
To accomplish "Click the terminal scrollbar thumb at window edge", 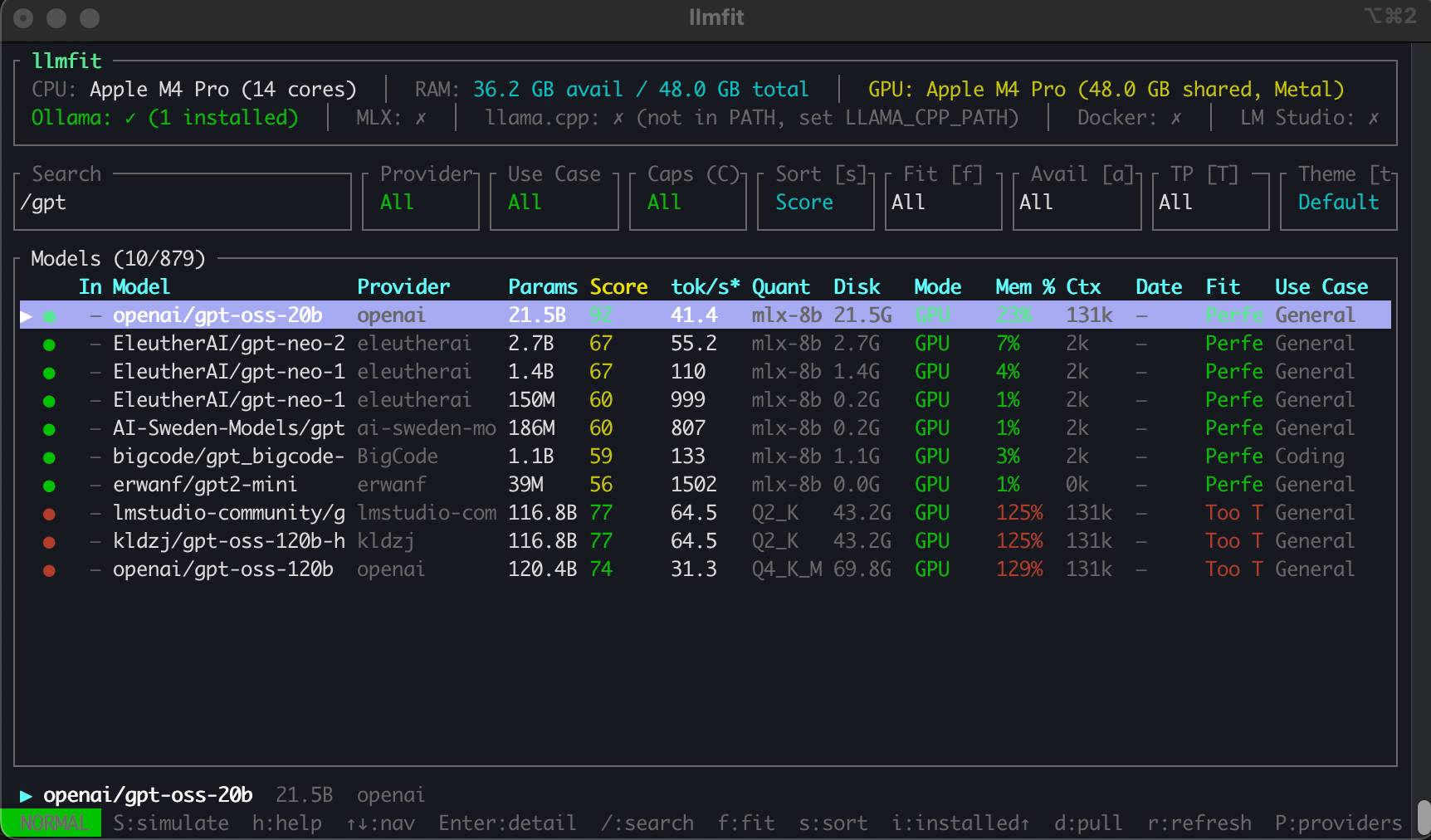I will coord(1424,818).
